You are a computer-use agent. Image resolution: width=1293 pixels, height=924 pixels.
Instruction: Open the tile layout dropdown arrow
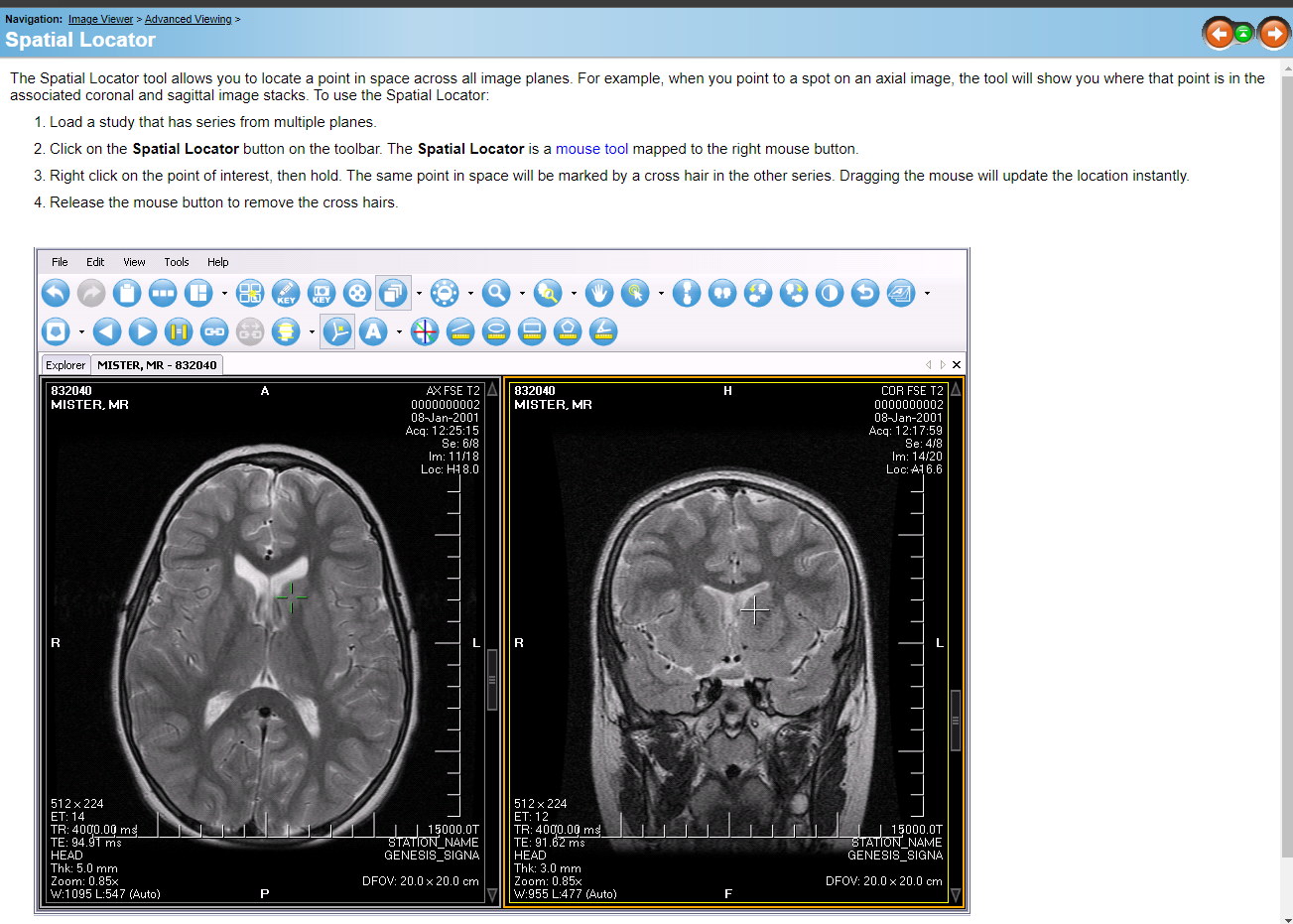(x=224, y=293)
